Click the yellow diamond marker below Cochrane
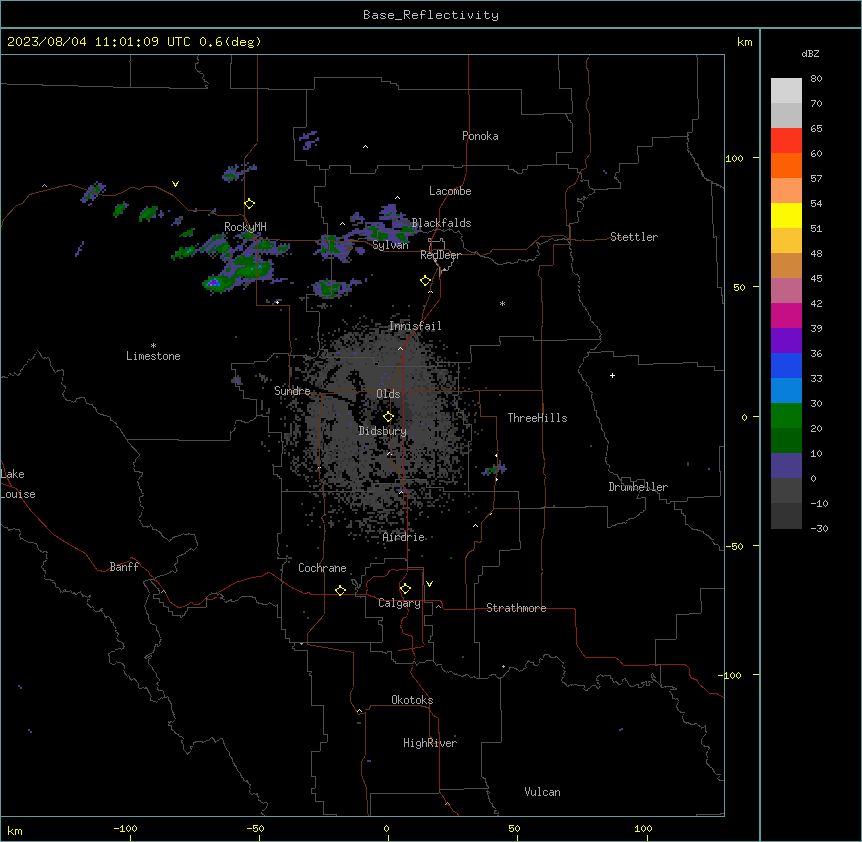 coord(340,590)
